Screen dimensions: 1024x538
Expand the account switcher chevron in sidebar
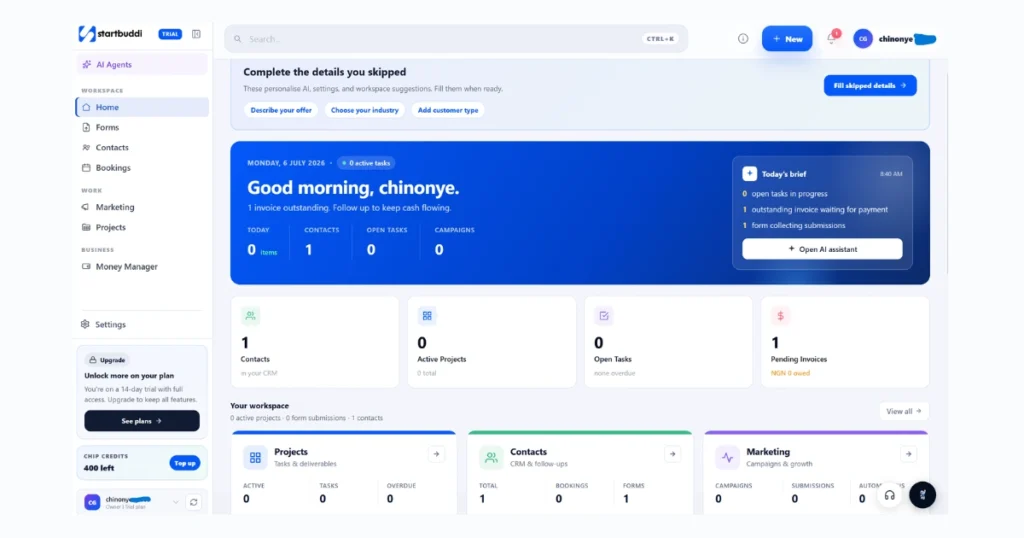click(x=176, y=502)
